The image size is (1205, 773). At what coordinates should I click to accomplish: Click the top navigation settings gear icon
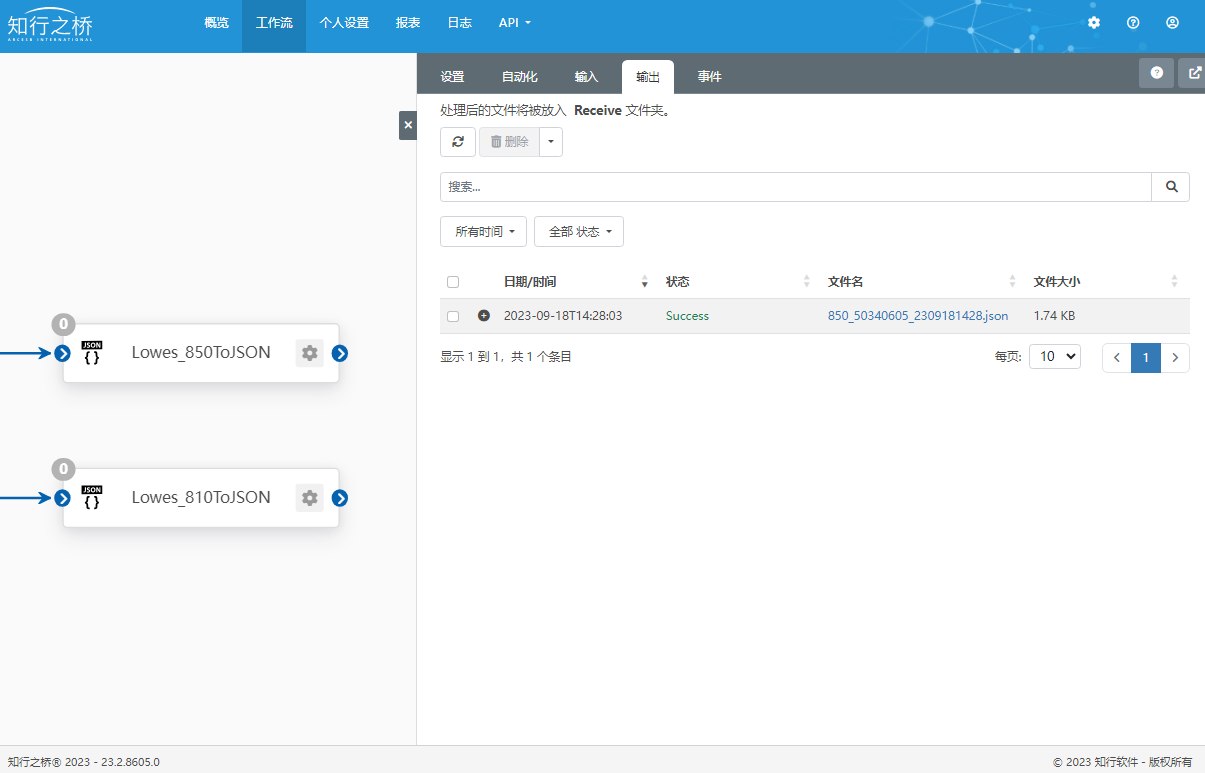coord(1094,23)
